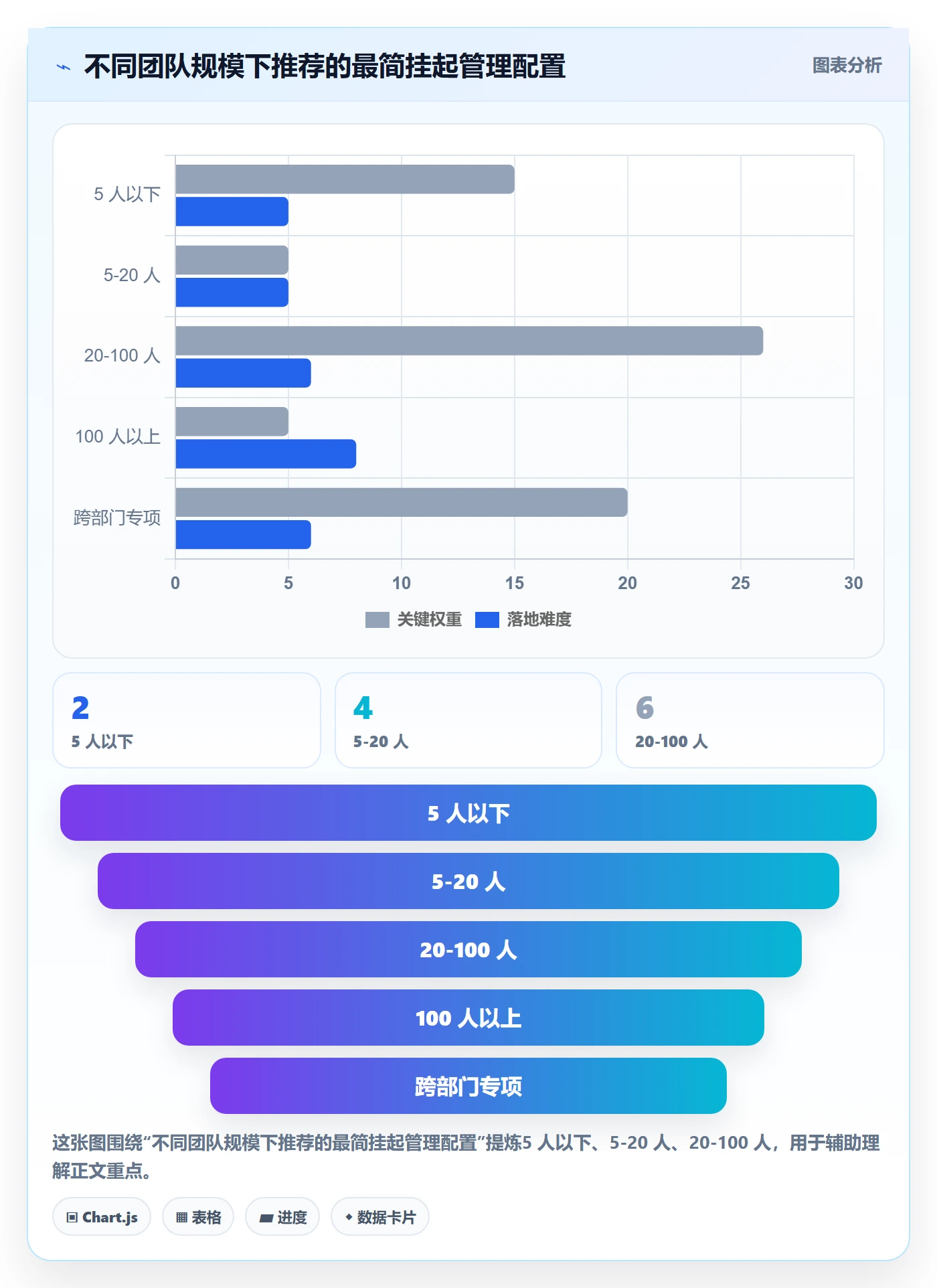Click the 数据卡片 tag chip
Screen dimensions: 937x1288
380,1216
